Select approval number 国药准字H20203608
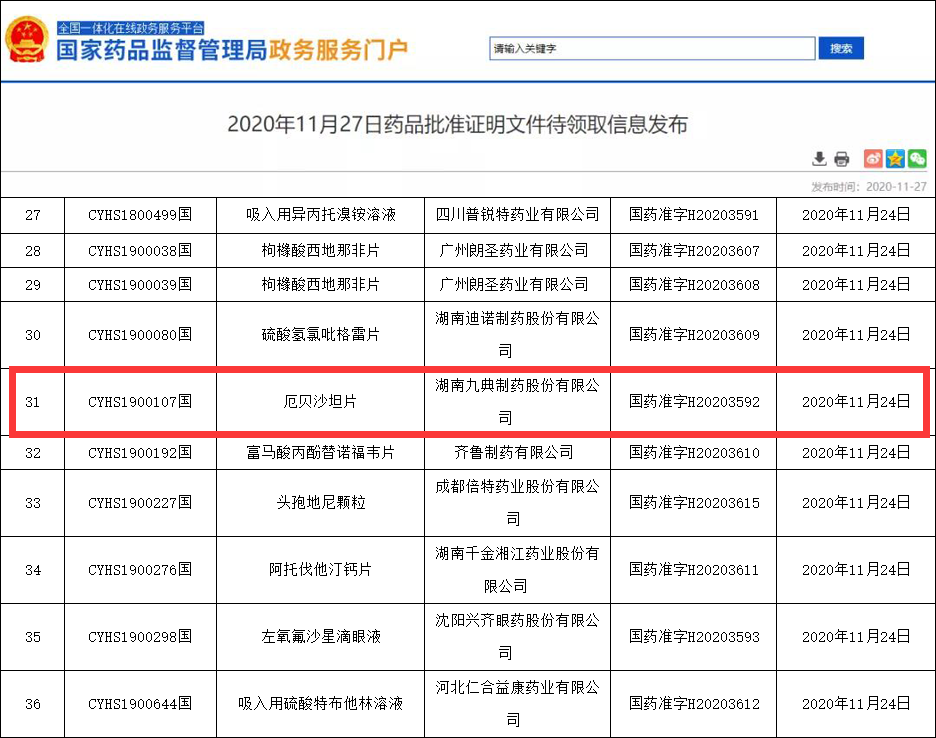The image size is (936, 738). pyautogui.click(x=694, y=285)
